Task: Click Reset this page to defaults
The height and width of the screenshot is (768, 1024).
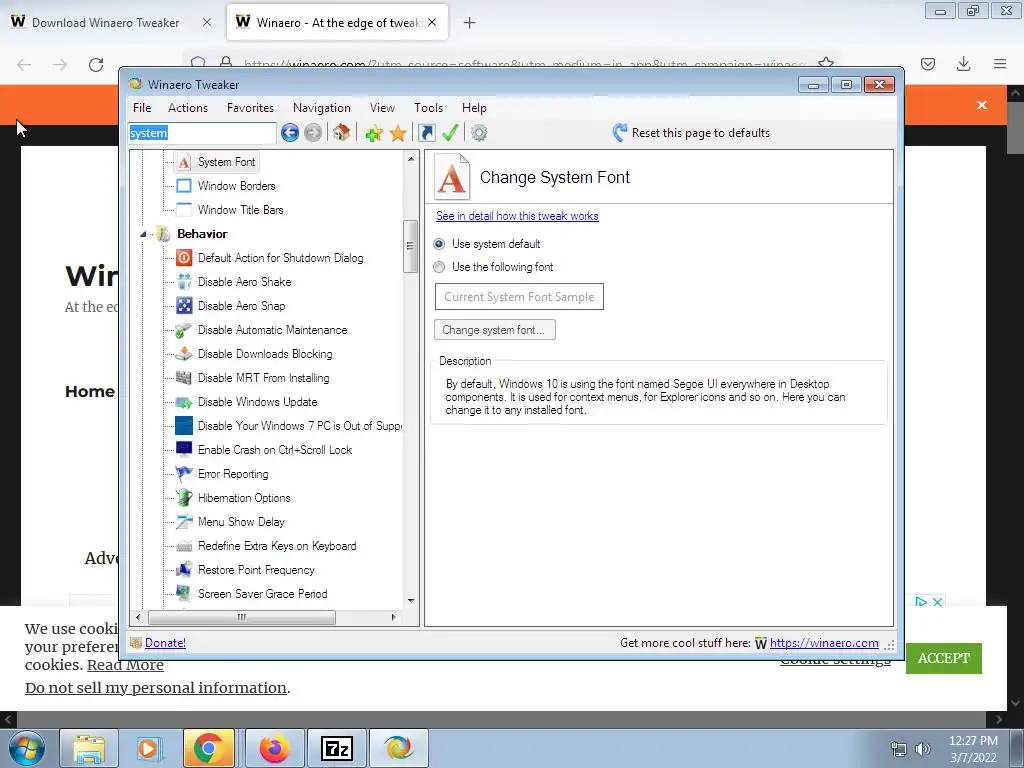Action: tap(692, 133)
